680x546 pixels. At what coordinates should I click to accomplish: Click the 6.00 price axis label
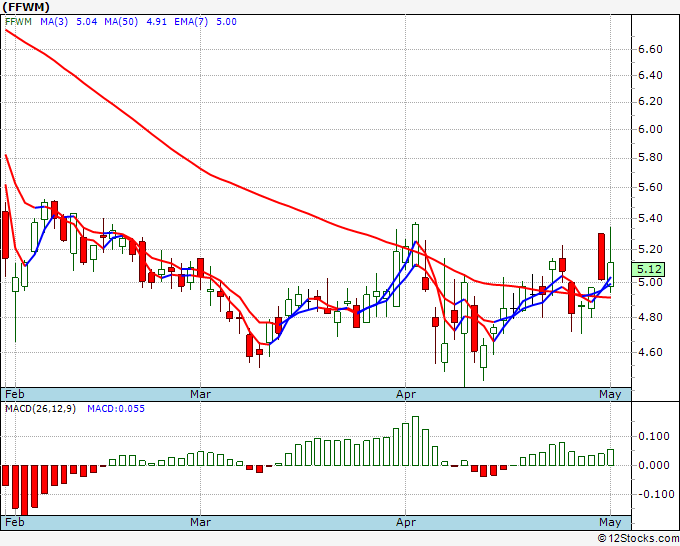[x=651, y=129]
